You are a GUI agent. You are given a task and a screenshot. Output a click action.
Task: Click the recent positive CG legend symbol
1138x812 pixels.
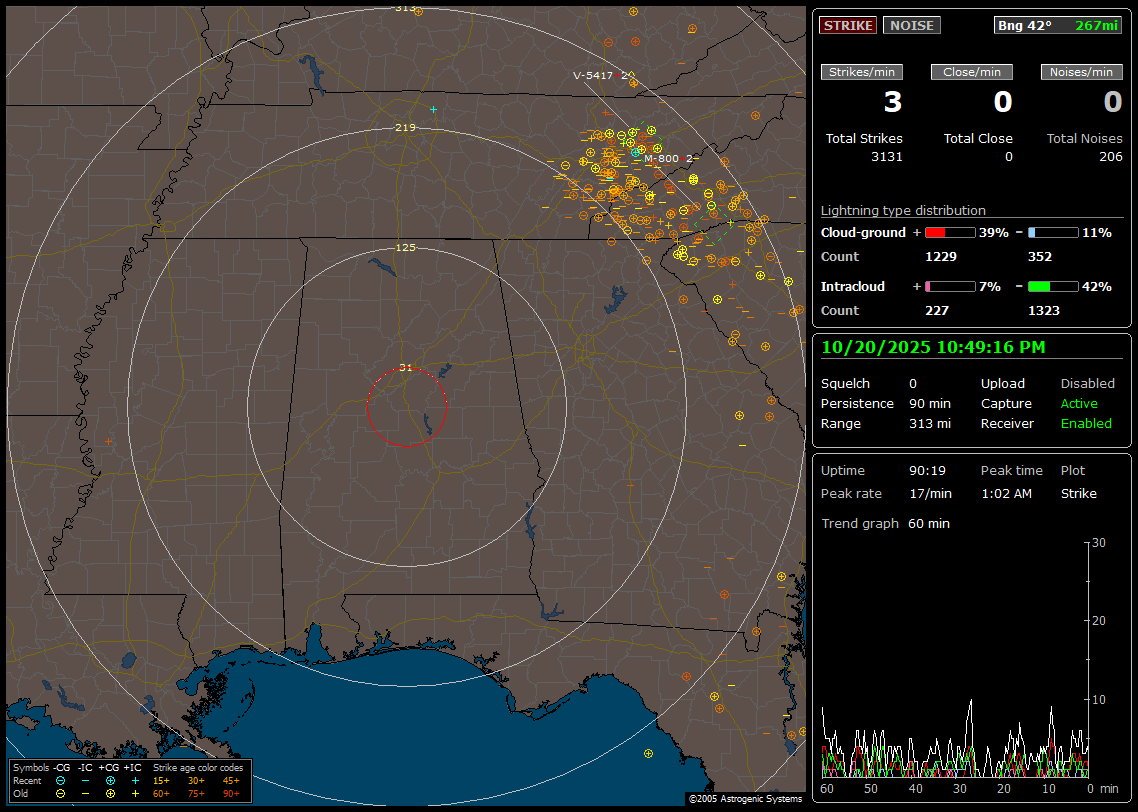(x=110, y=780)
